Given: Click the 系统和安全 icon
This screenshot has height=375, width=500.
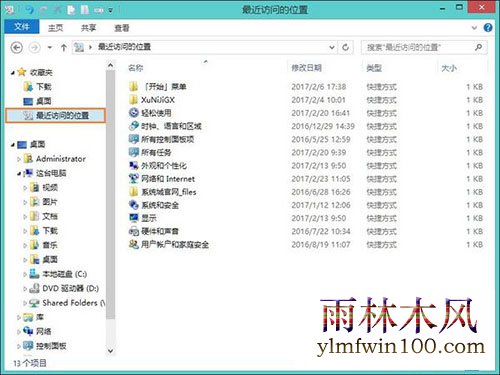Looking at the screenshot, I should tap(133, 205).
